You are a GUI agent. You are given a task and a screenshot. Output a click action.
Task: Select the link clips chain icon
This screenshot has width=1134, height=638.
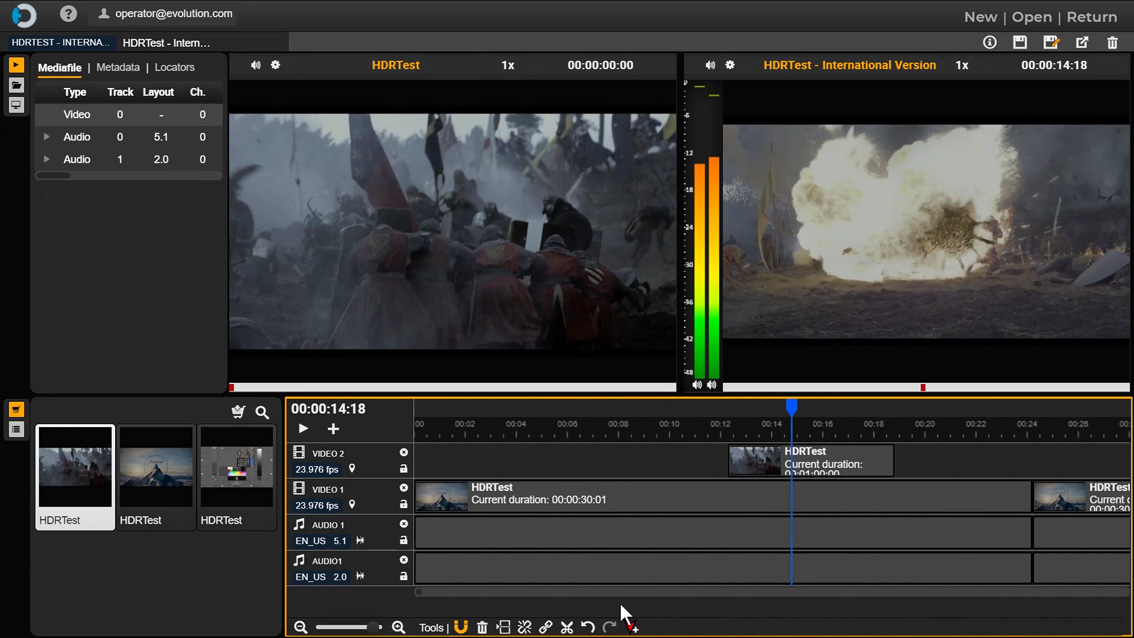545,627
